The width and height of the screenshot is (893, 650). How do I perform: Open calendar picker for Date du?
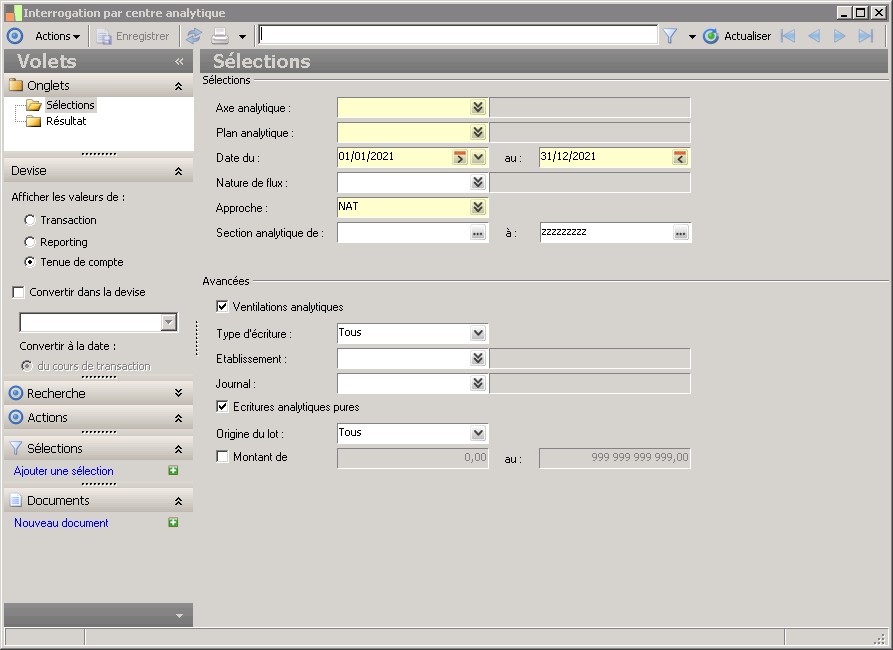(x=460, y=157)
